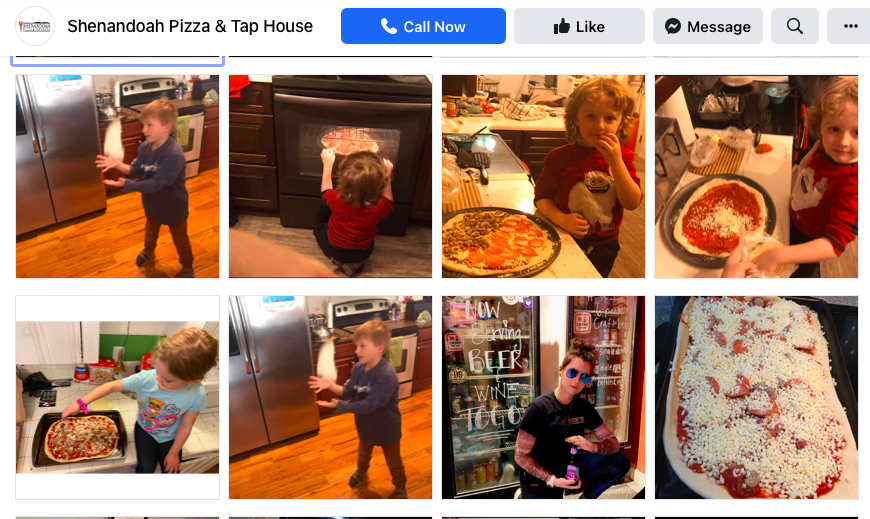The image size is (870, 519).
Task: Send a message via Message button
Action: tap(707, 26)
